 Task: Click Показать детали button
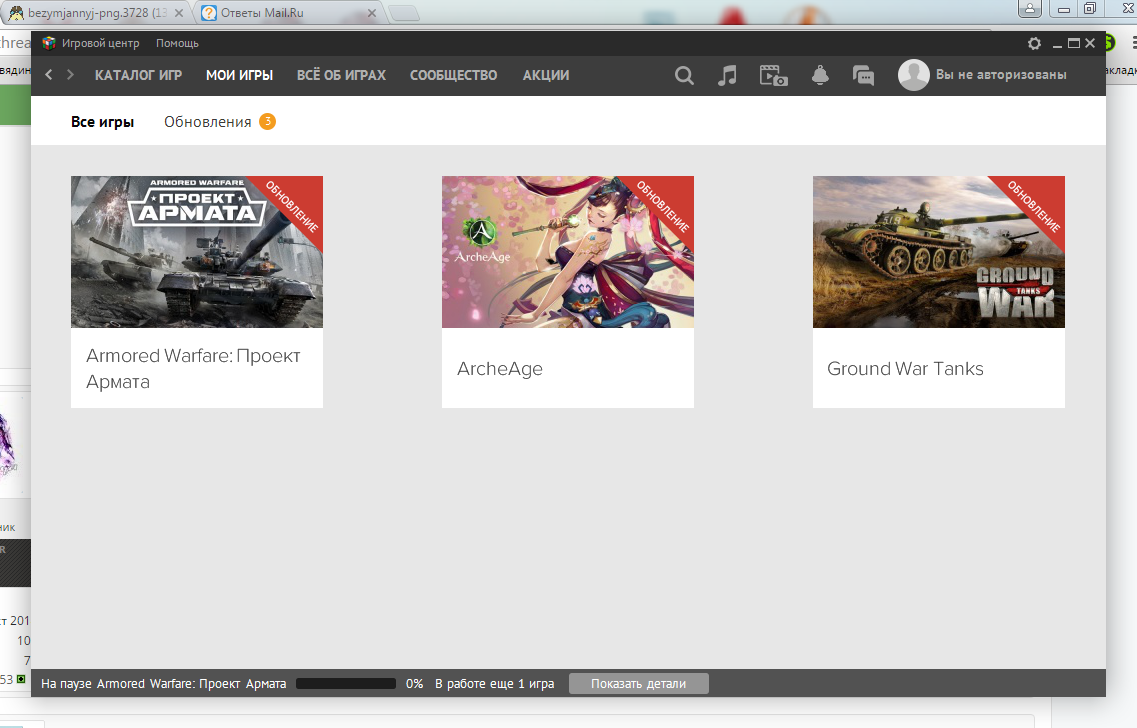638,684
